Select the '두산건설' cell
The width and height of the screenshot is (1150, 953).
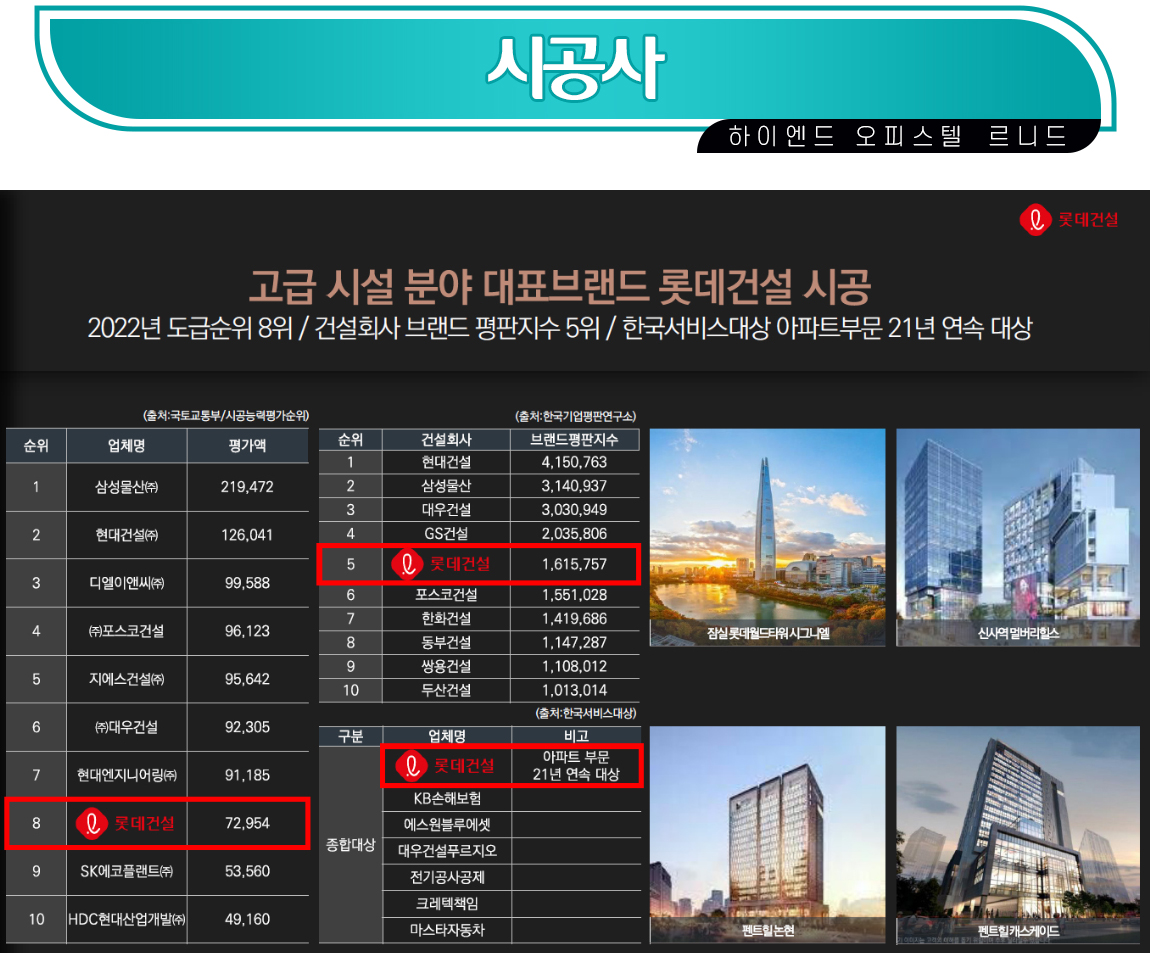(446, 690)
